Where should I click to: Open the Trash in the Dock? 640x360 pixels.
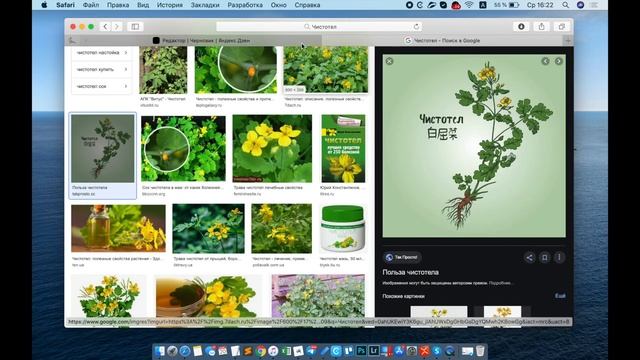480,351
